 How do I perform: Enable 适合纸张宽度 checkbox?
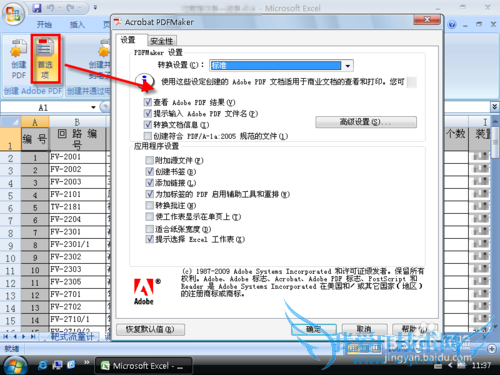tap(150, 229)
